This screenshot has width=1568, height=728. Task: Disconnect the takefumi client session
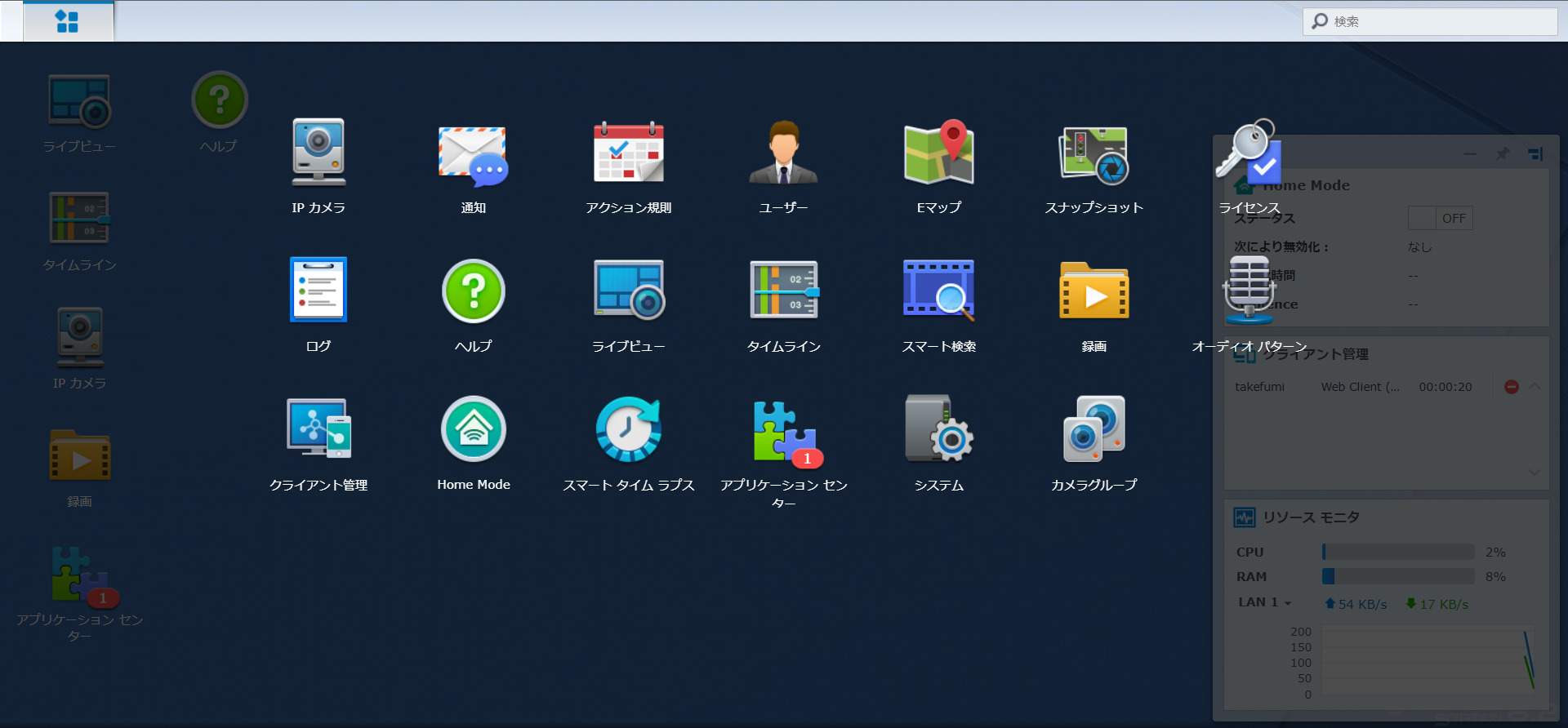(1512, 387)
